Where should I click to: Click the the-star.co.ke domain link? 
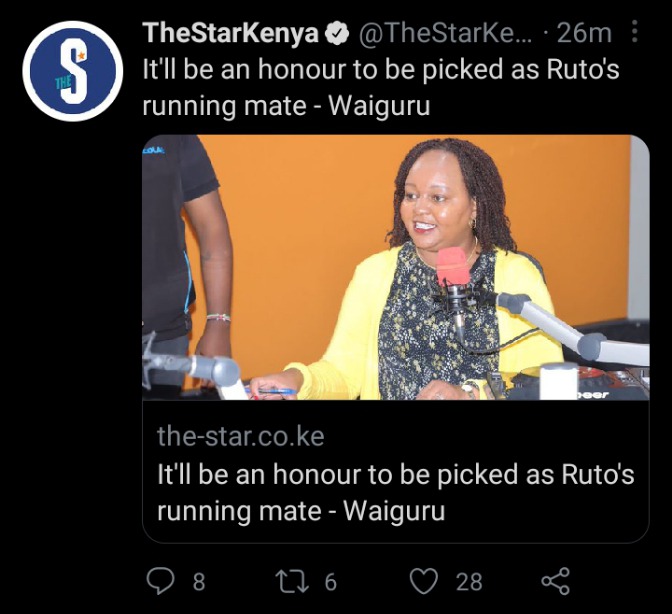pos(240,436)
